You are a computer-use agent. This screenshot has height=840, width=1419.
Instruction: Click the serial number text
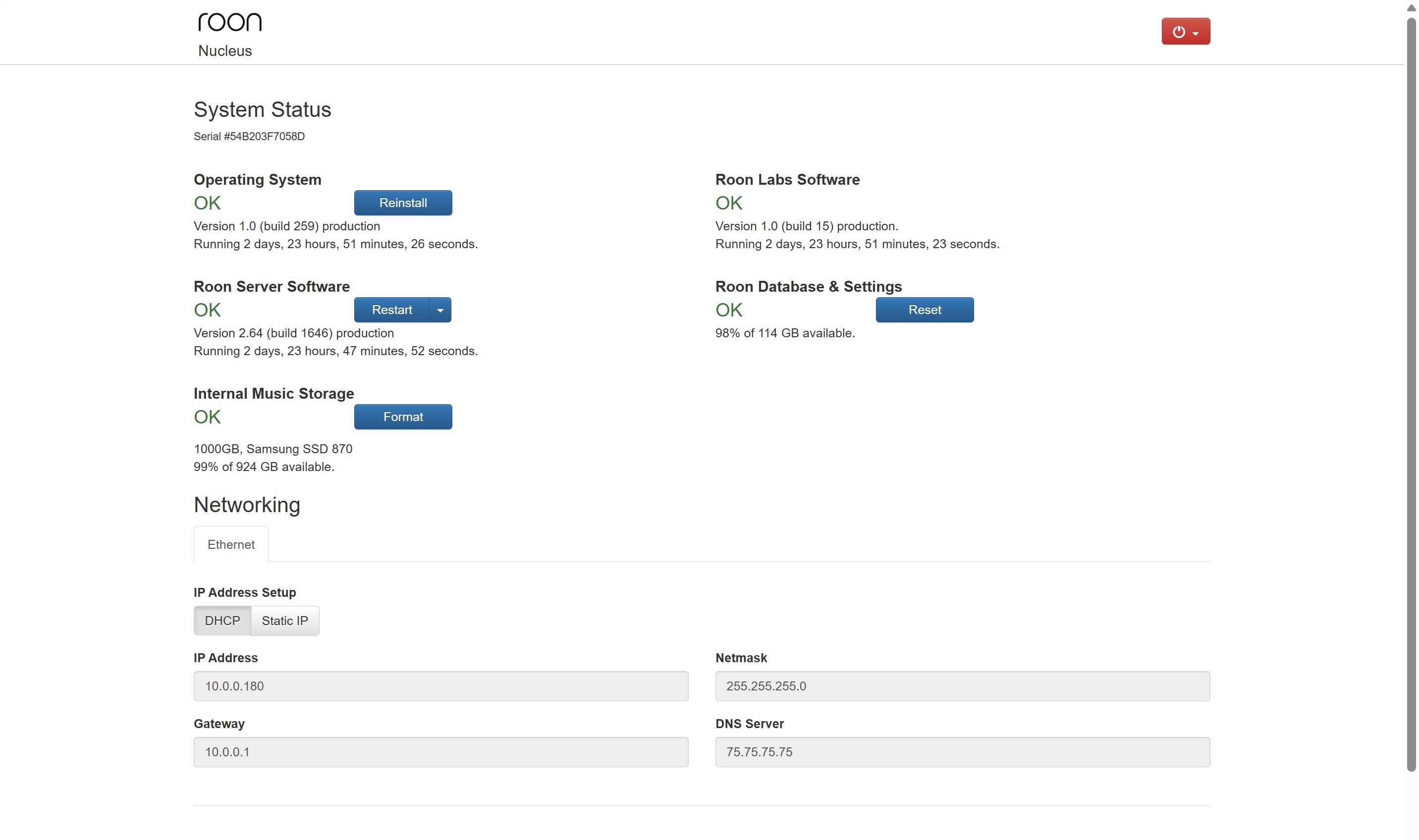click(x=249, y=136)
